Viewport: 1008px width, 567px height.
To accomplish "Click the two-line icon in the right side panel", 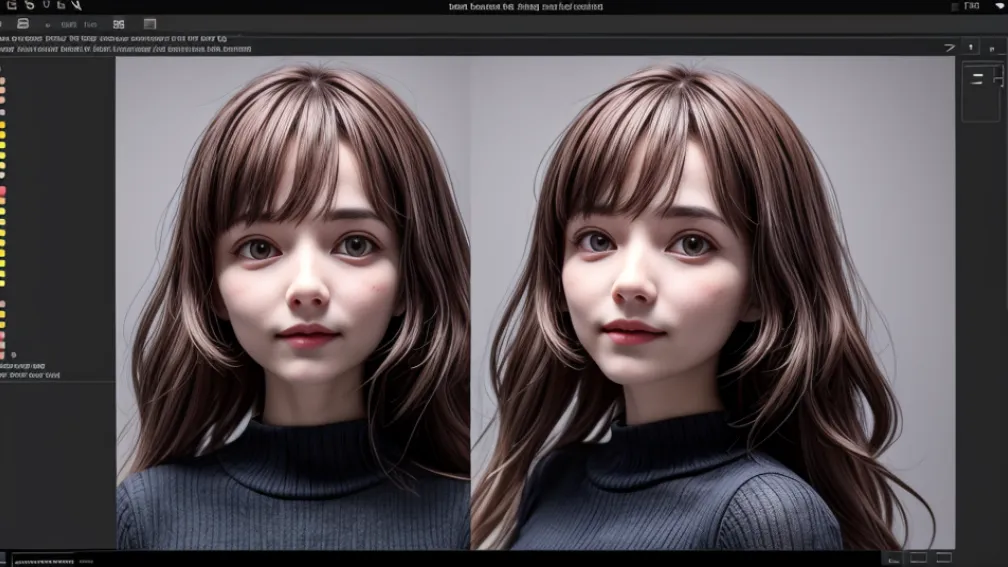I will [x=977, y=79].
